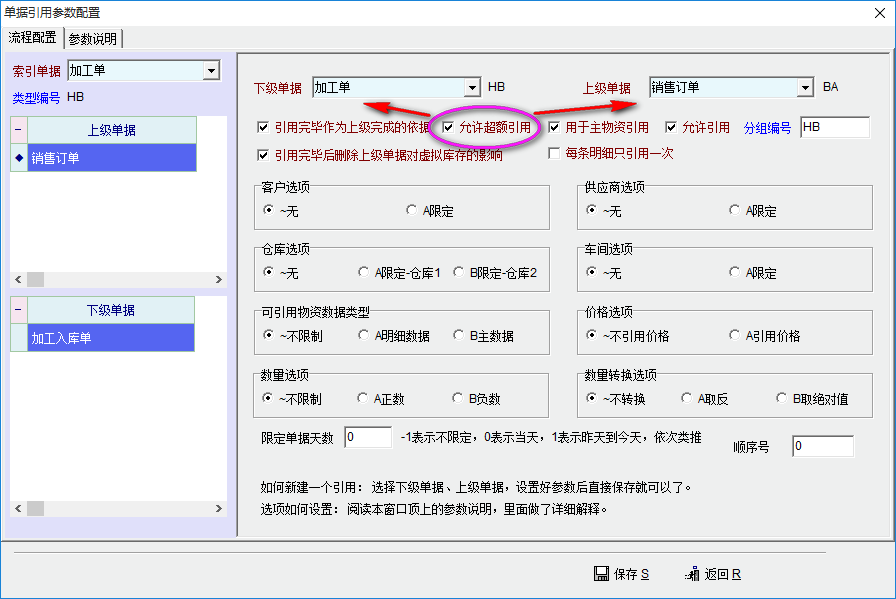The width and height of the screenshot is (896, 599).
Task: Open the 索引单据 dropdown
Action: [210, 71]
